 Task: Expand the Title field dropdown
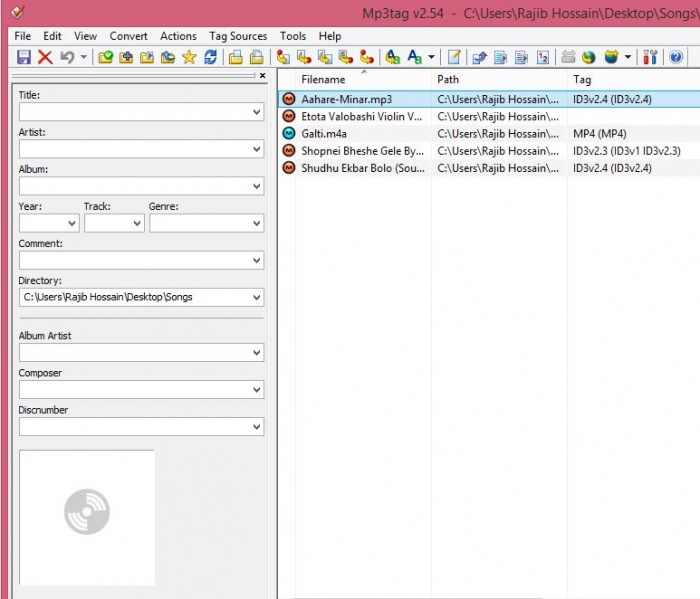[x=257, y=112]
